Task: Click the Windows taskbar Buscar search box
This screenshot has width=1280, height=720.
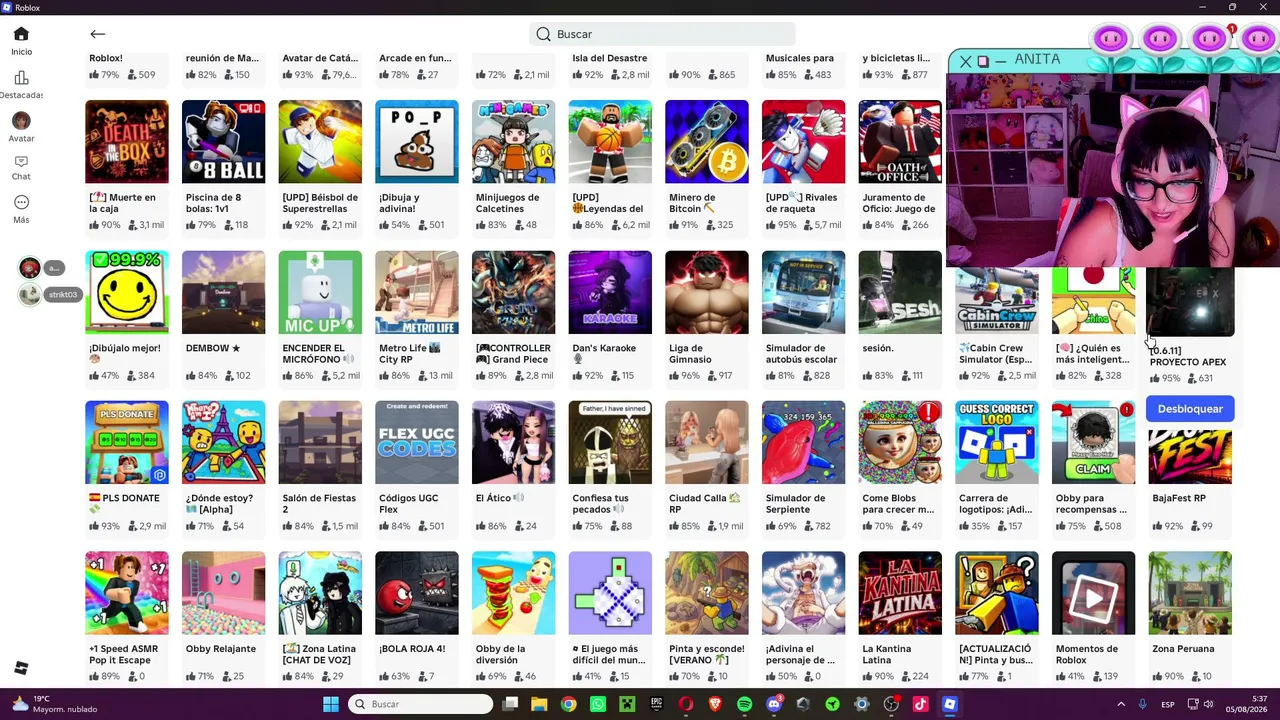Action: (421, 704)
